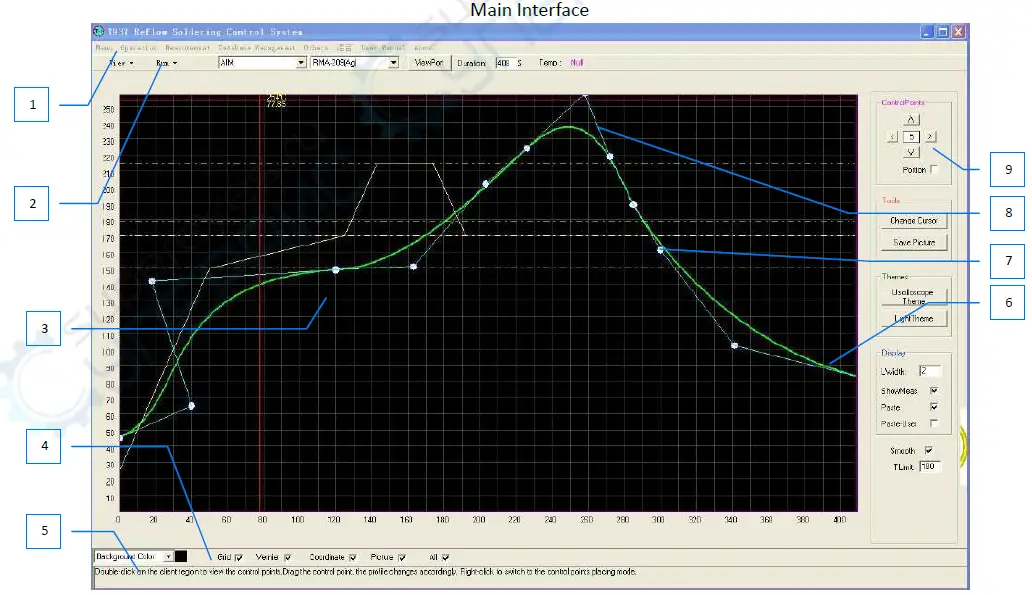The height and width of the screenshot is (595, 1032).
Task: Click the control point number field showing 5
Action: [x=911, y=137]
